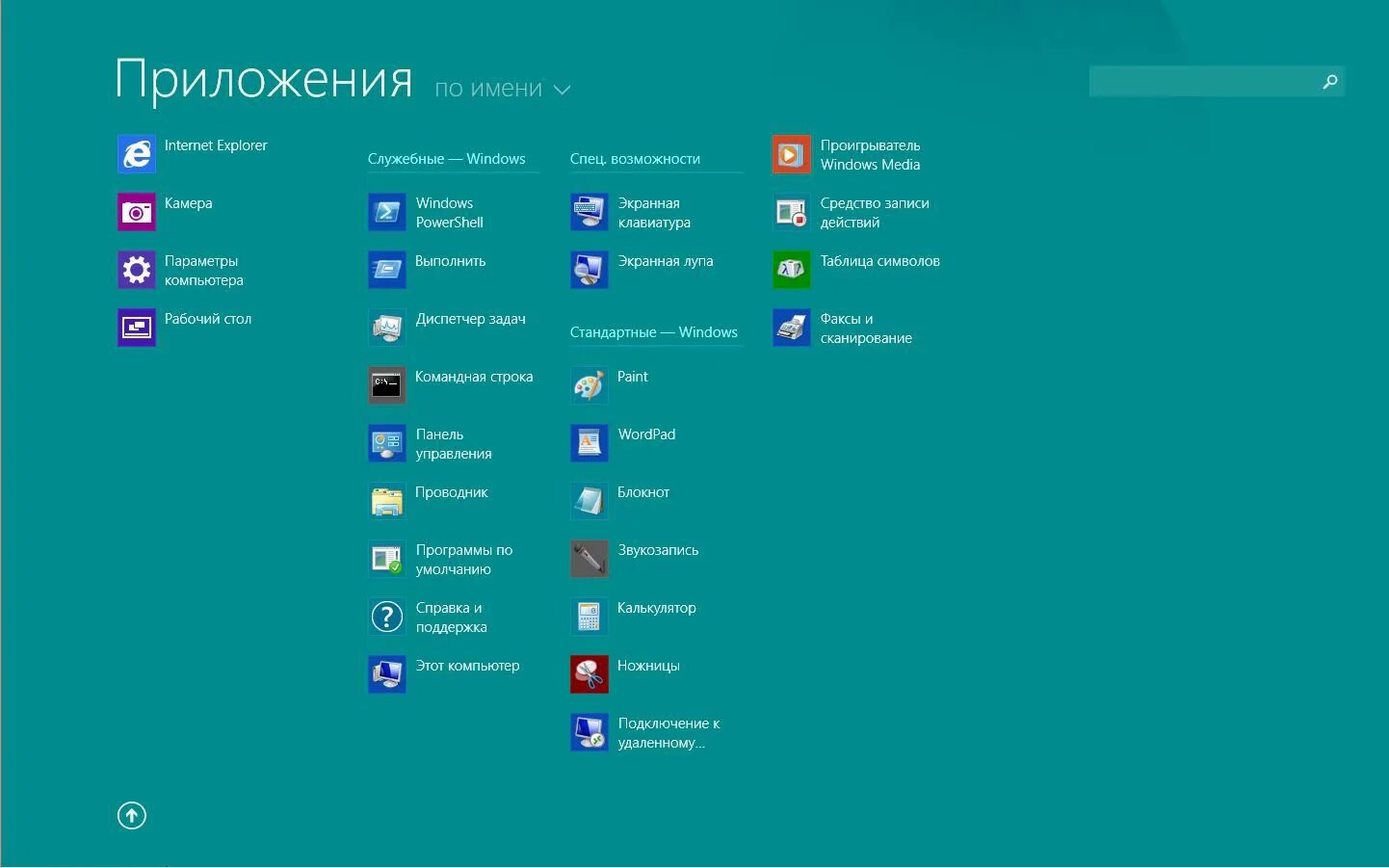This screenshot has height=868, width=1389.
Task: Launch the Камера app icon
Action: pos(137,212)
